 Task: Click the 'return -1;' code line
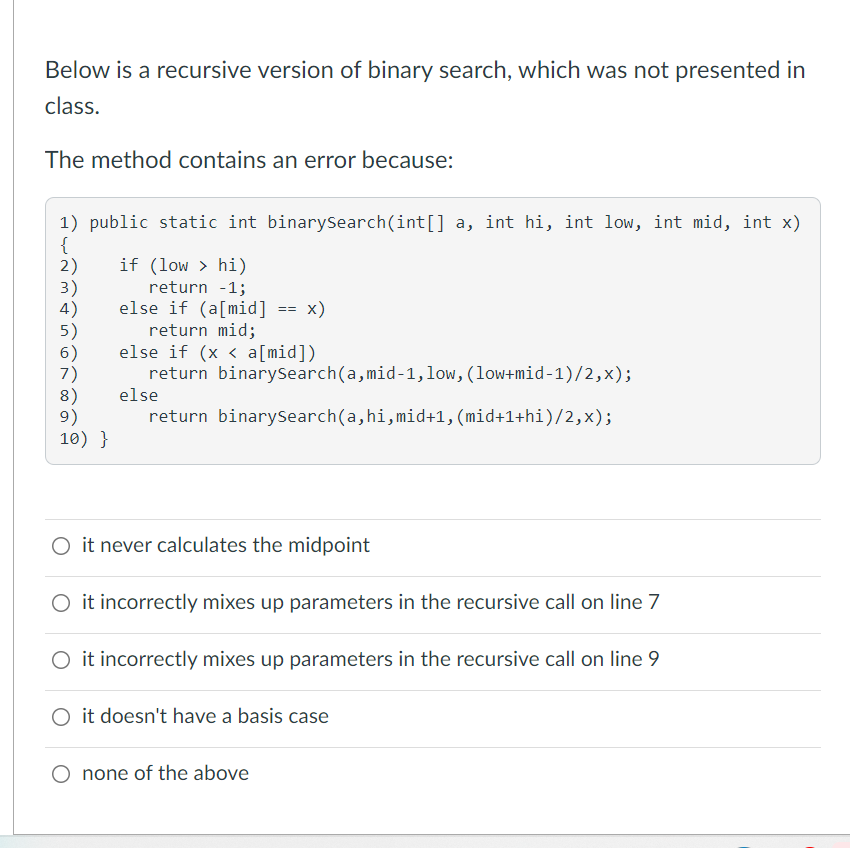coord(197,287)
